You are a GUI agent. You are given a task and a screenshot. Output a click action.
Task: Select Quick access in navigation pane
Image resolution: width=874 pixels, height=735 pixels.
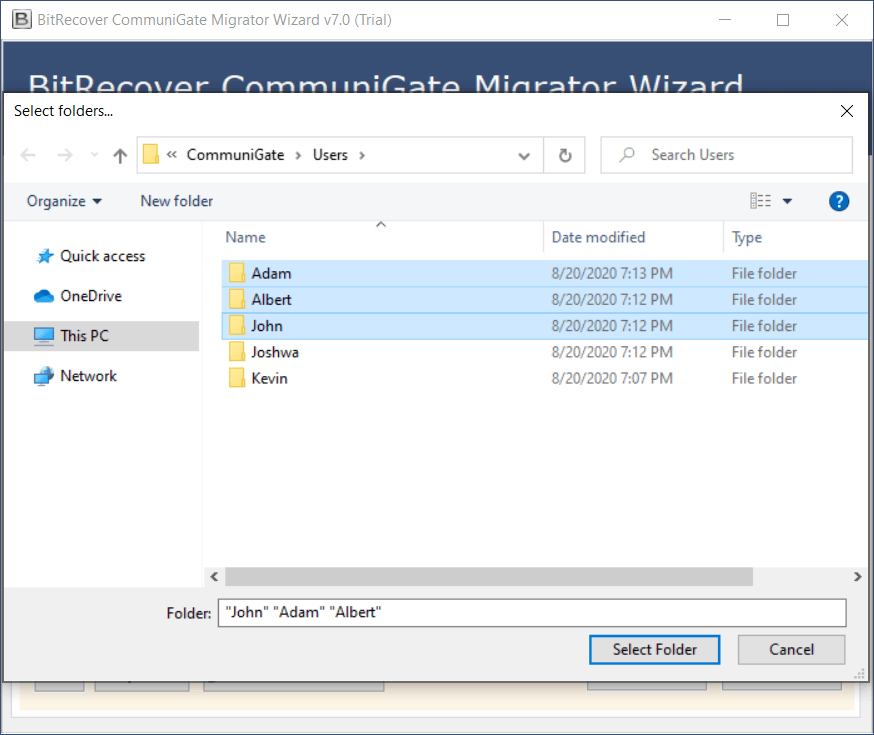tap(103, 256)
